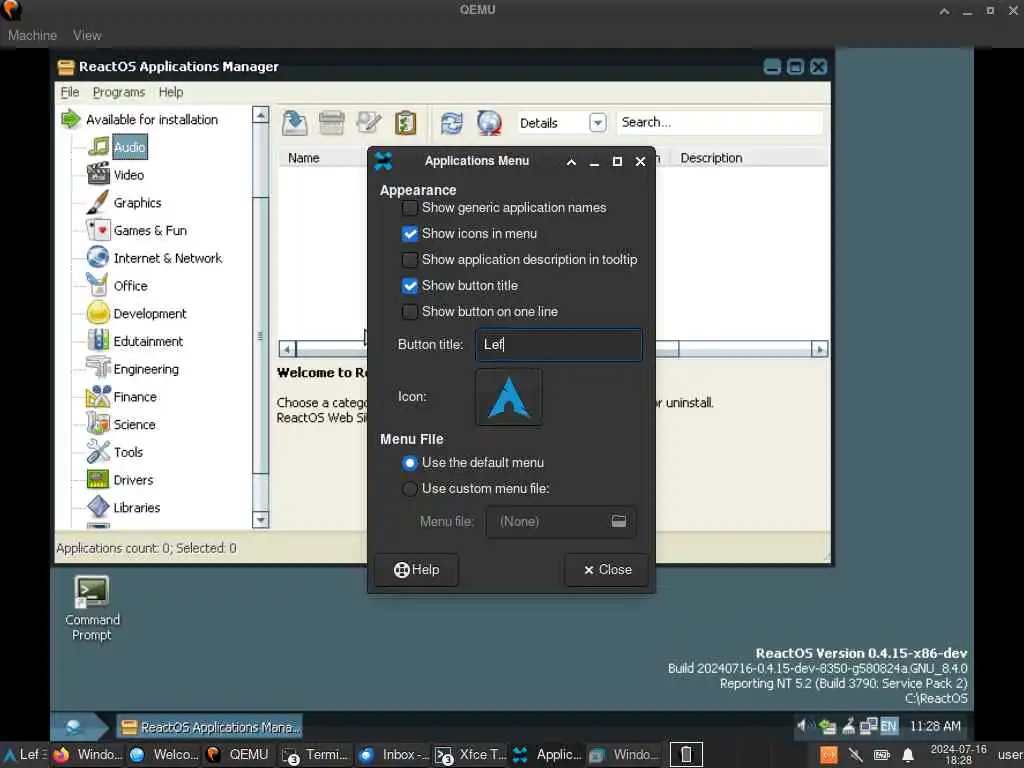This screenshot has width=1024, height=768.
Task: Click the Modify toolbar icon with pencil
Action: pos(368,123)
